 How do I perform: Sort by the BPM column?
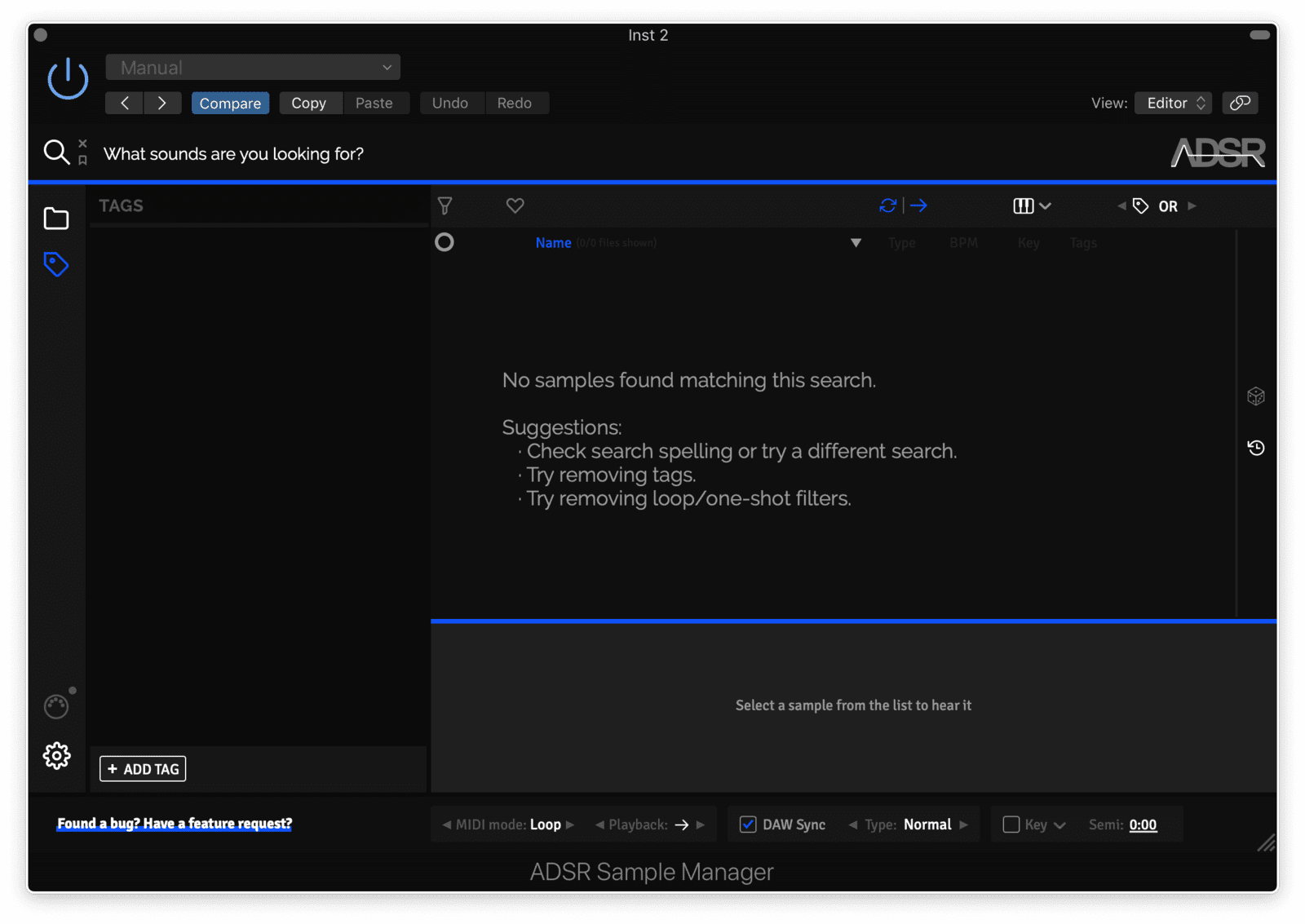point(963,243)
